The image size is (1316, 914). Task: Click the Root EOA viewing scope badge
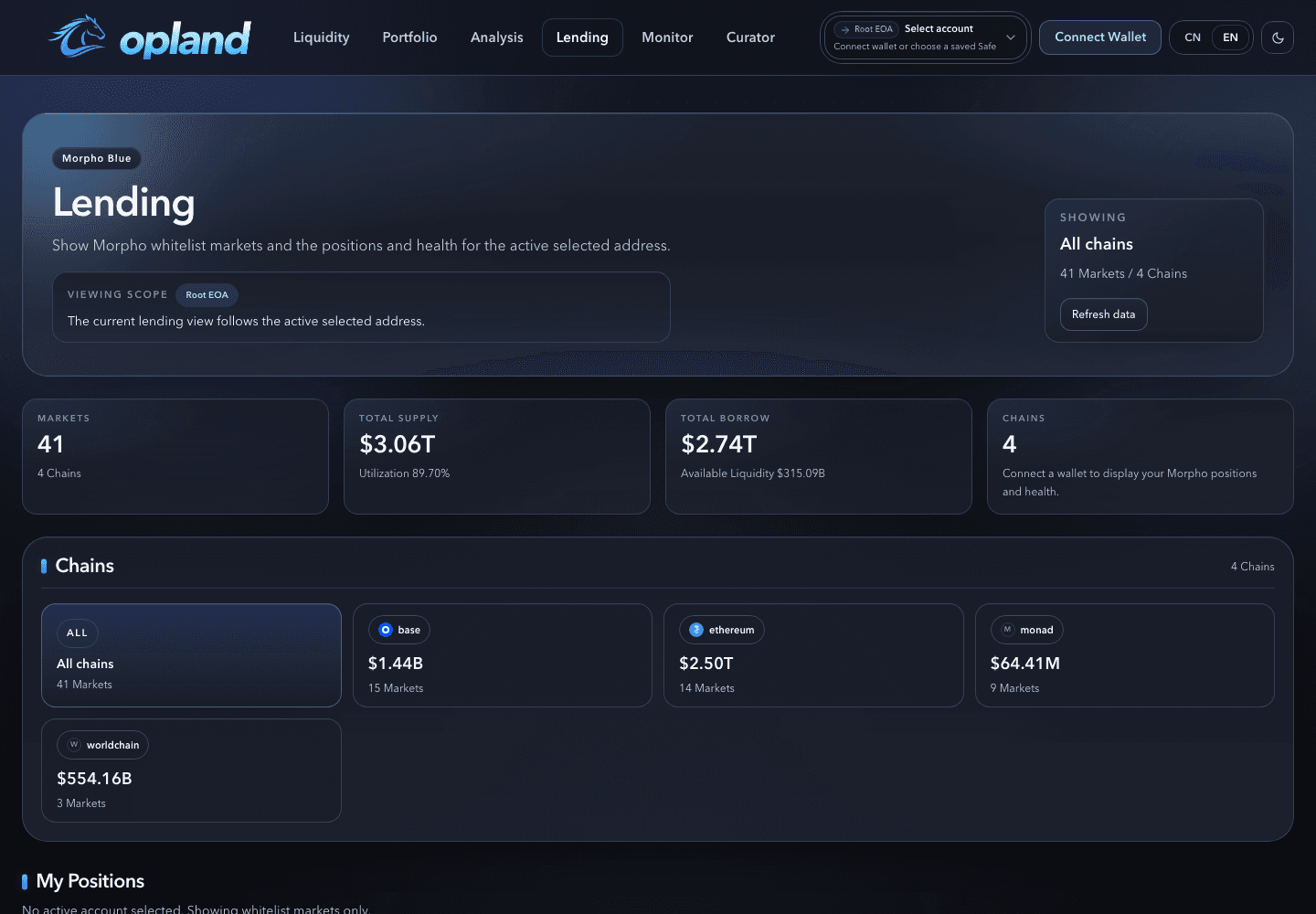(x=207, y=295)
